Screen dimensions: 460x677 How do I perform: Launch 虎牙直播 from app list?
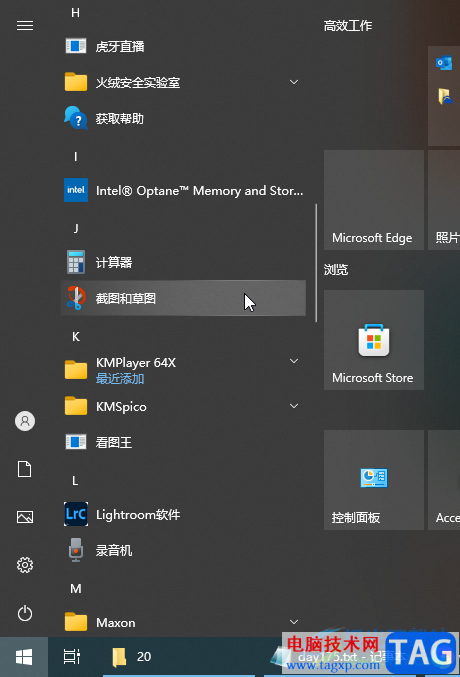click(183, 46)
